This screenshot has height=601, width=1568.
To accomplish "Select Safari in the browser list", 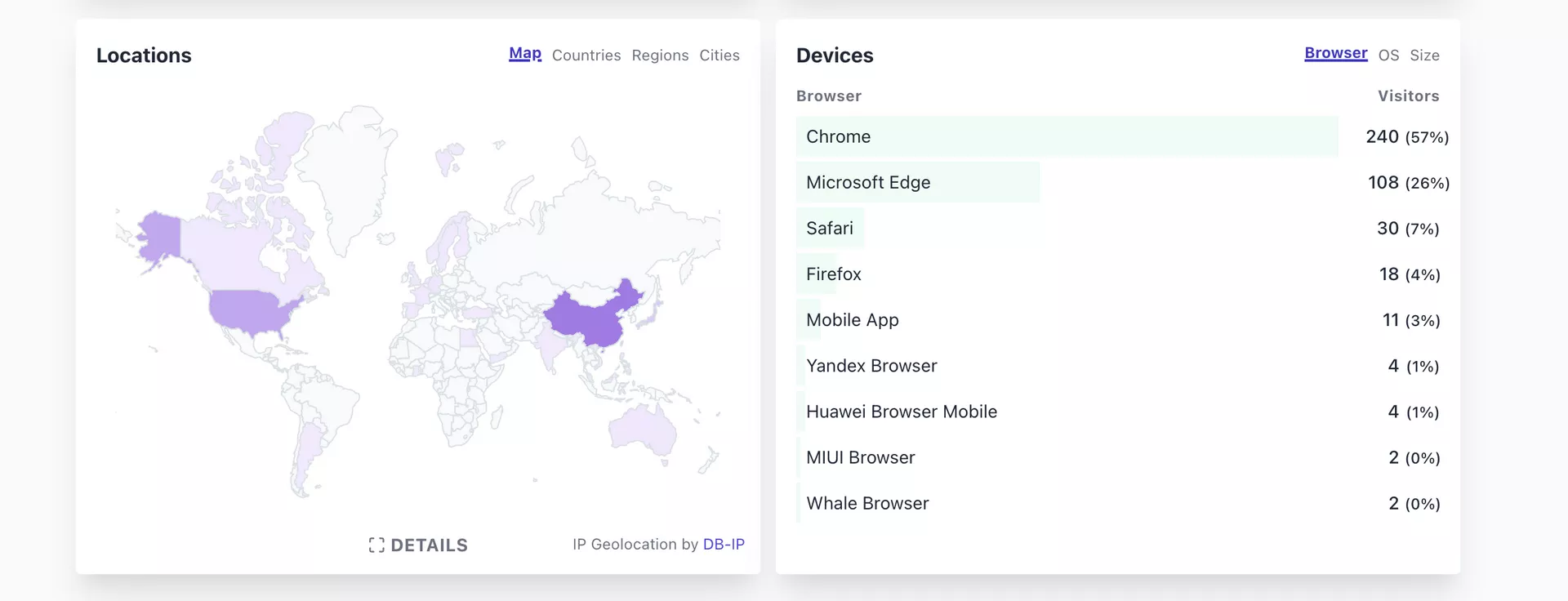I will [829, 229].
